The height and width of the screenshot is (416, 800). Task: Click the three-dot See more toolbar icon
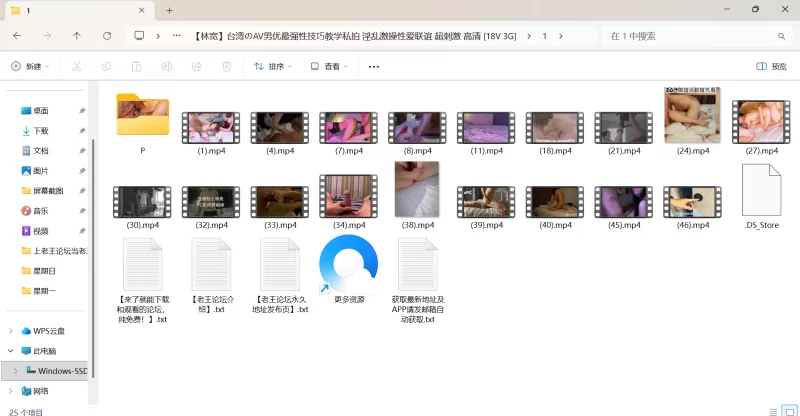[374, 67]
